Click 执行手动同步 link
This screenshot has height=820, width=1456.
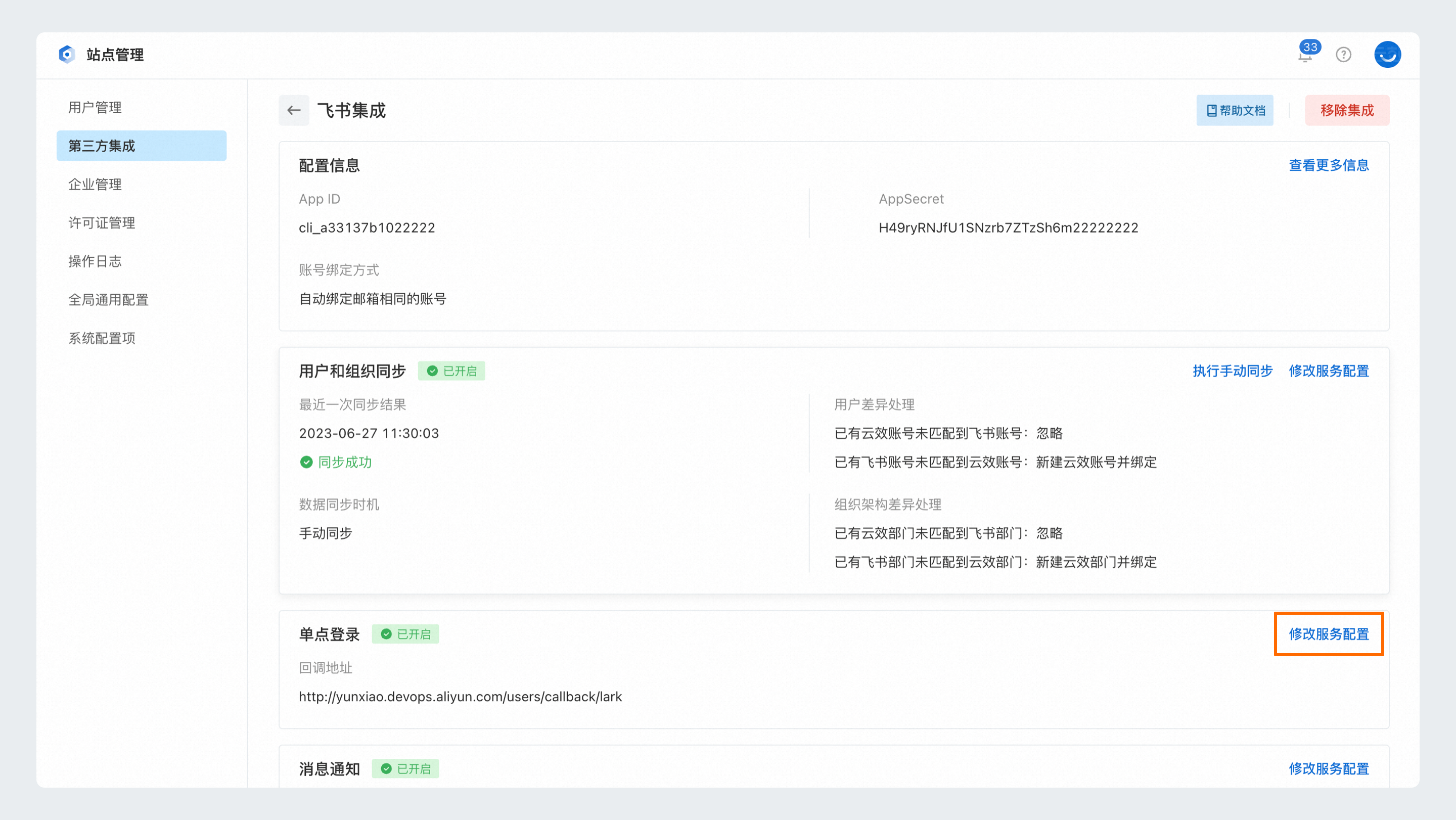[1233, 371]
